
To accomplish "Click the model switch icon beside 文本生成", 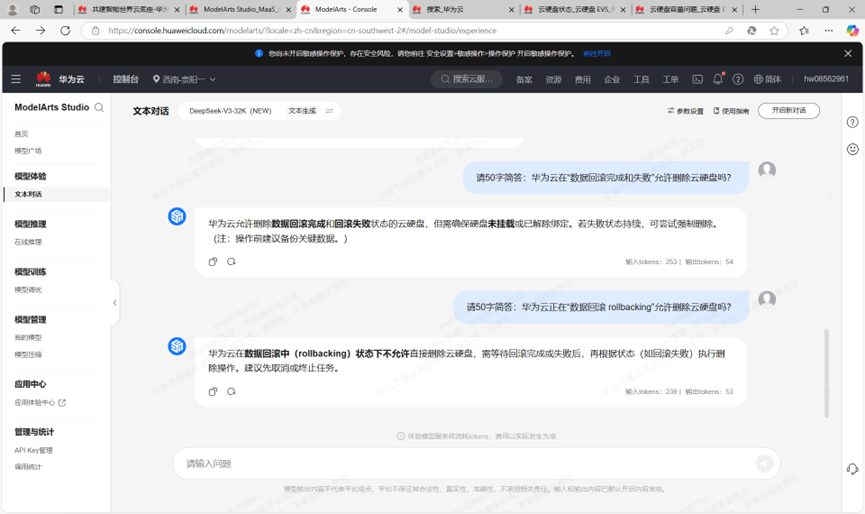I will 329,111.
